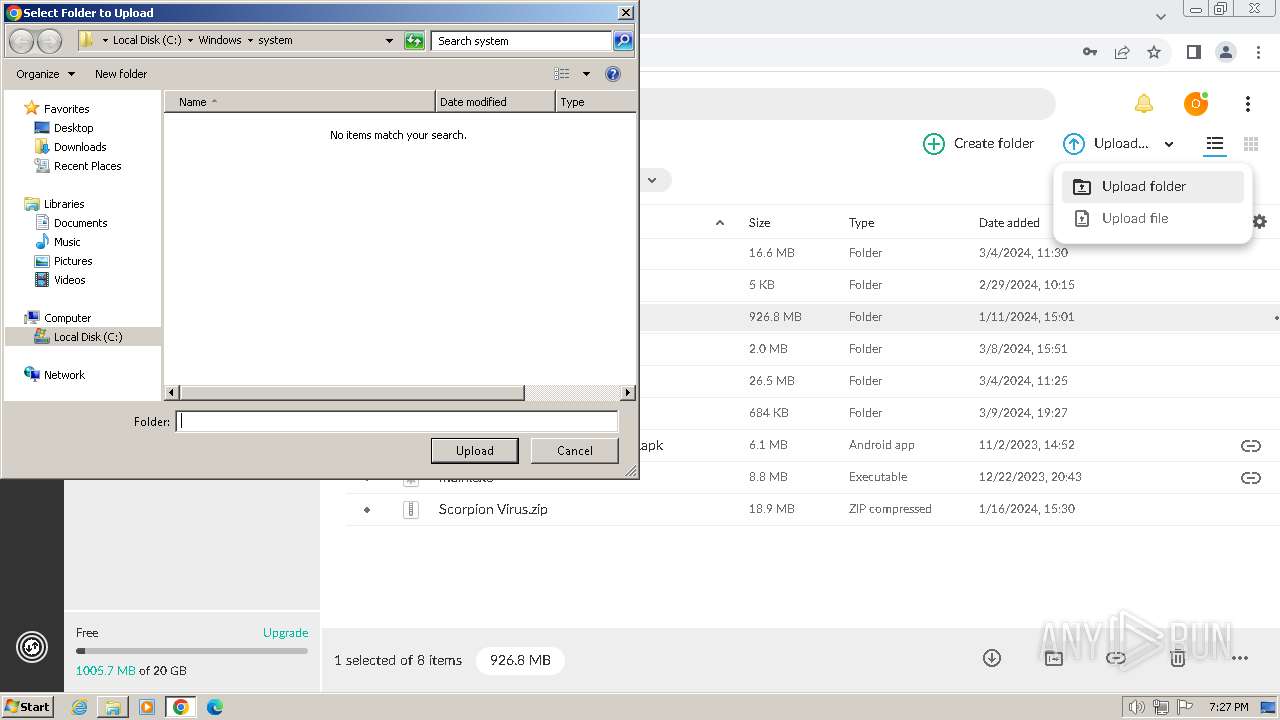Open the orange account avatar
This screenshot has height=720, width=1280.
pyautogui.click(x=1196, y=104)
